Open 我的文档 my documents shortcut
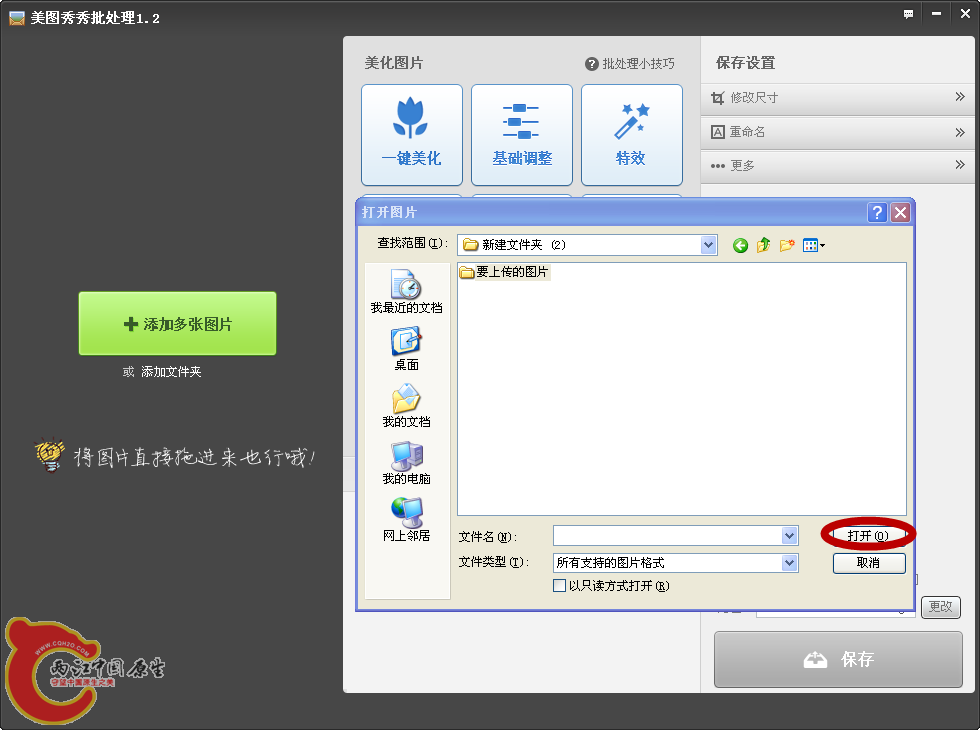Viewport: 980px width, 730px height. [407, 406]
